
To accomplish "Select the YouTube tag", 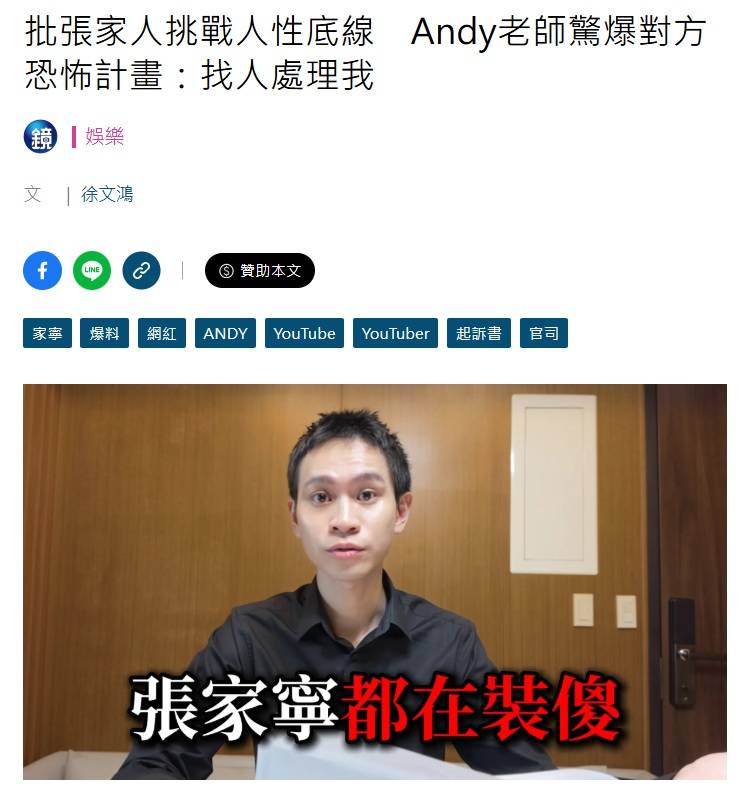I will [305, 333].
